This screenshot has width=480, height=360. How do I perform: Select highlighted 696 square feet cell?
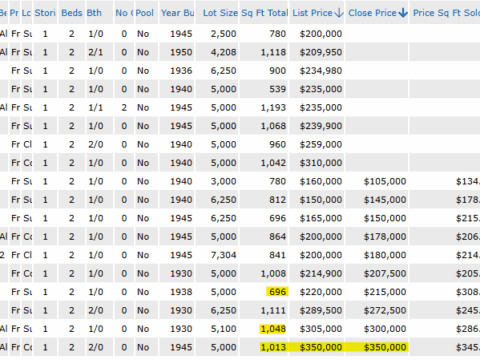(277, 292)
